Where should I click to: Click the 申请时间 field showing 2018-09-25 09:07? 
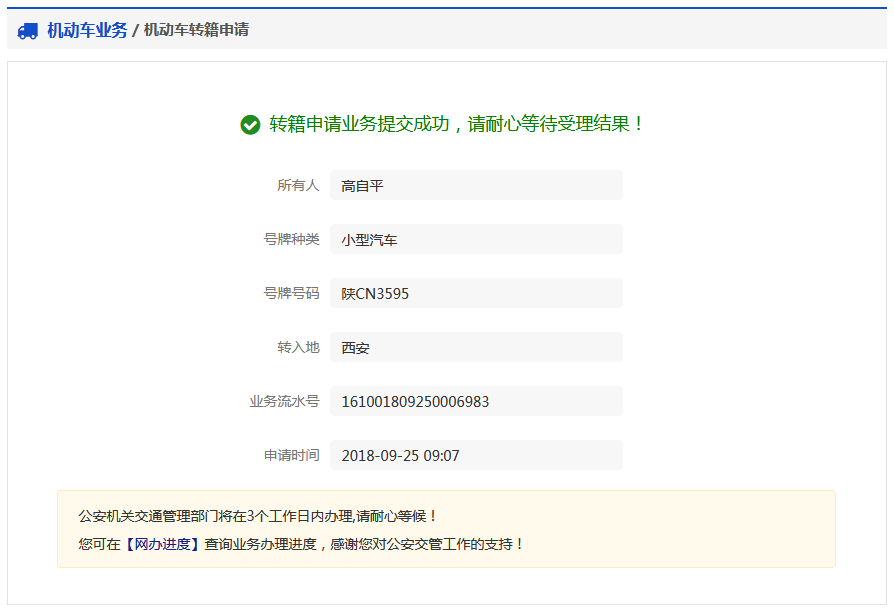pos(475,455)
